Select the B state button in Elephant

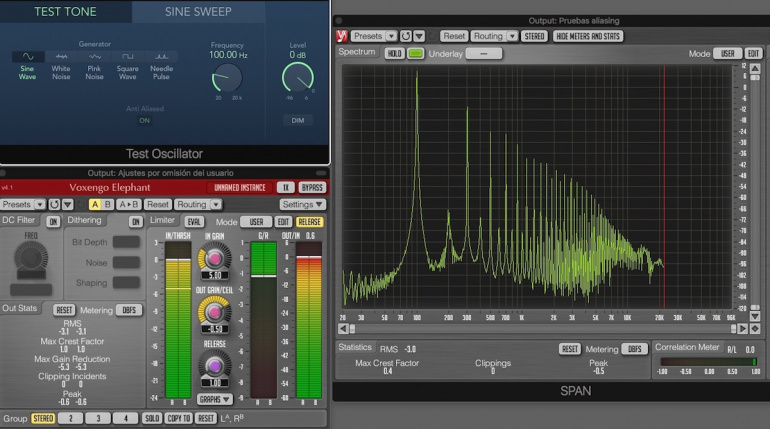point(107,204)
